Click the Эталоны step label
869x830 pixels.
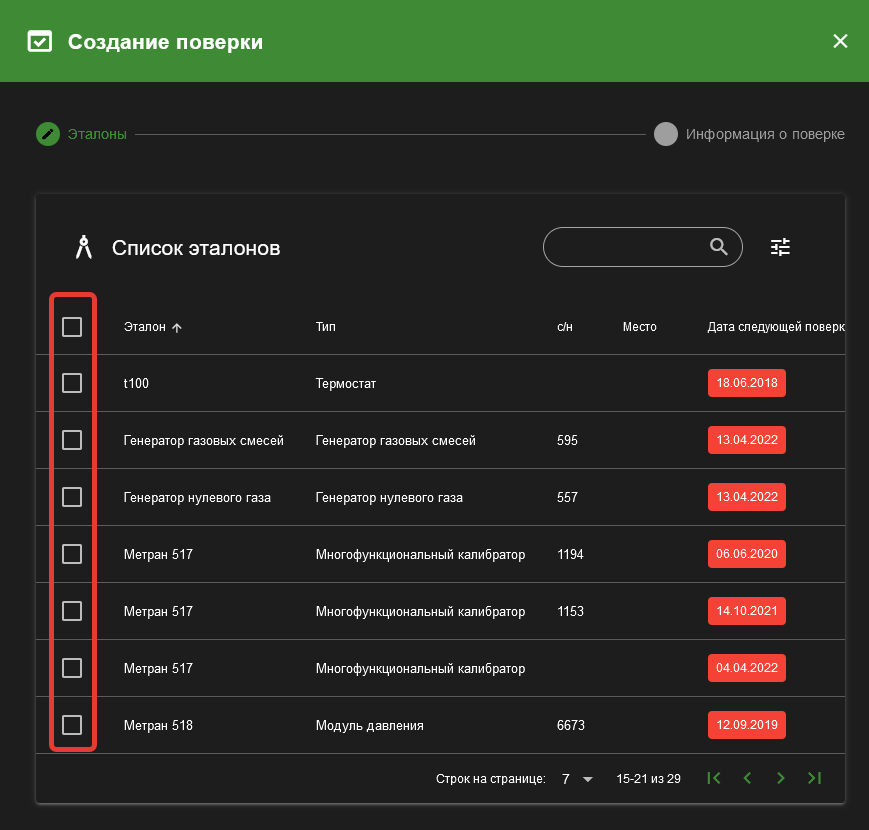point(97,134)
